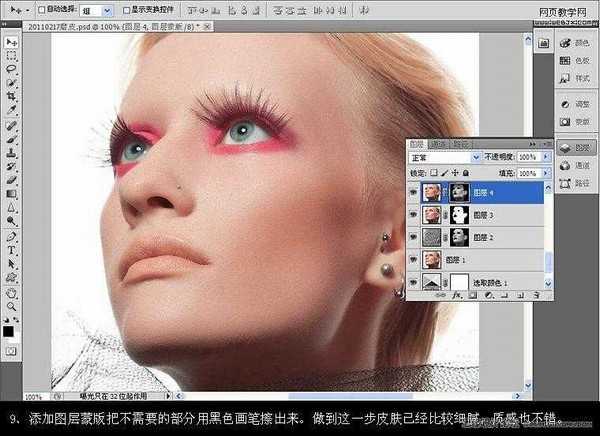Hide 图层 4 using its eye icon

point(413,193)
